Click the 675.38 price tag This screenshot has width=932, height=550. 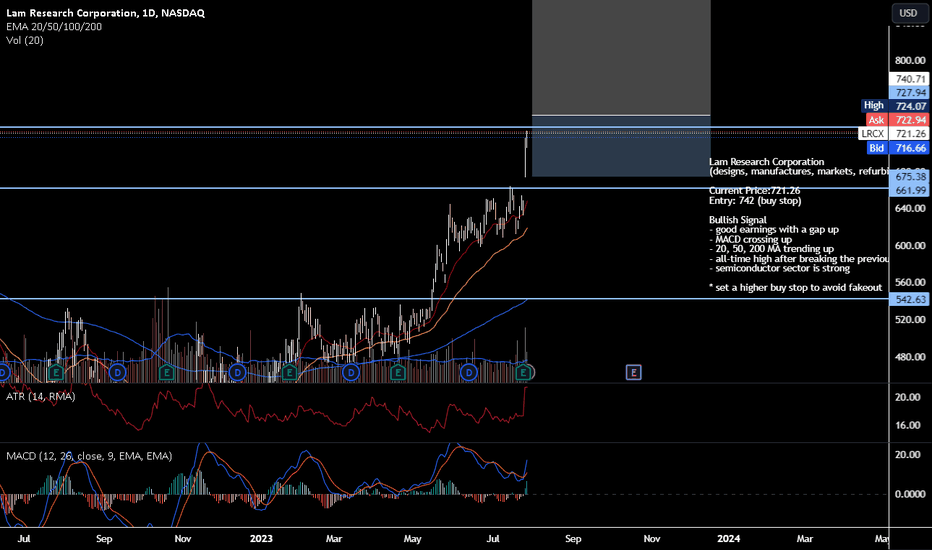point(909,177)
